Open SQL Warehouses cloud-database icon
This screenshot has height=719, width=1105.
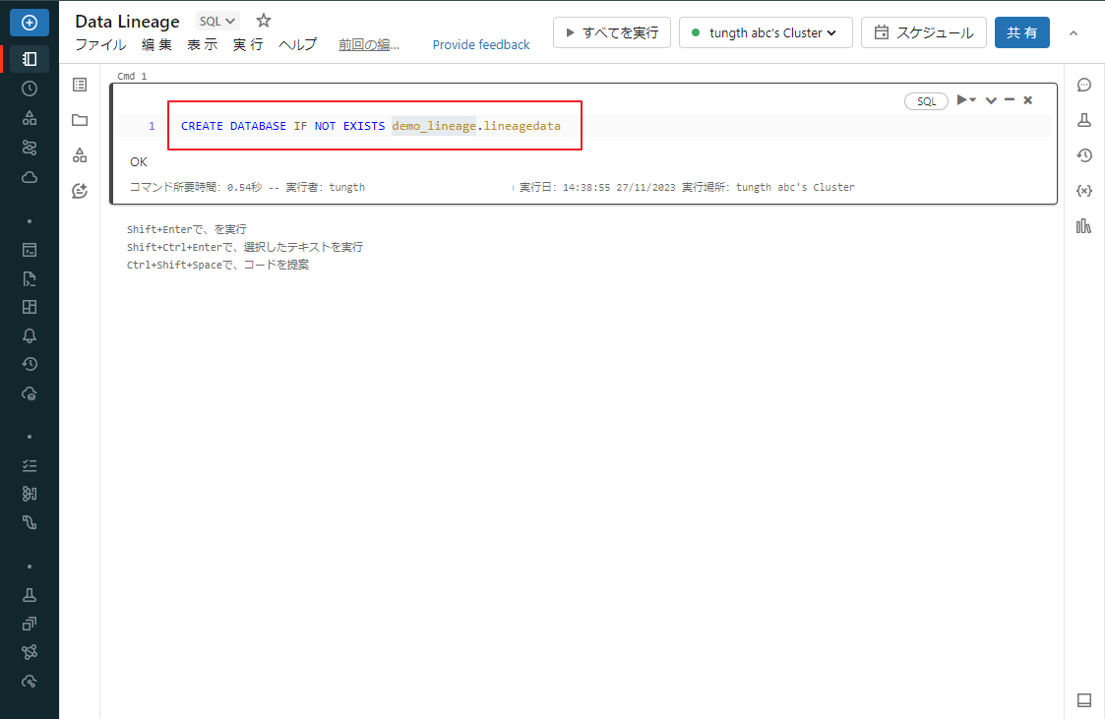pyautogui.click(x=29, y=394)
